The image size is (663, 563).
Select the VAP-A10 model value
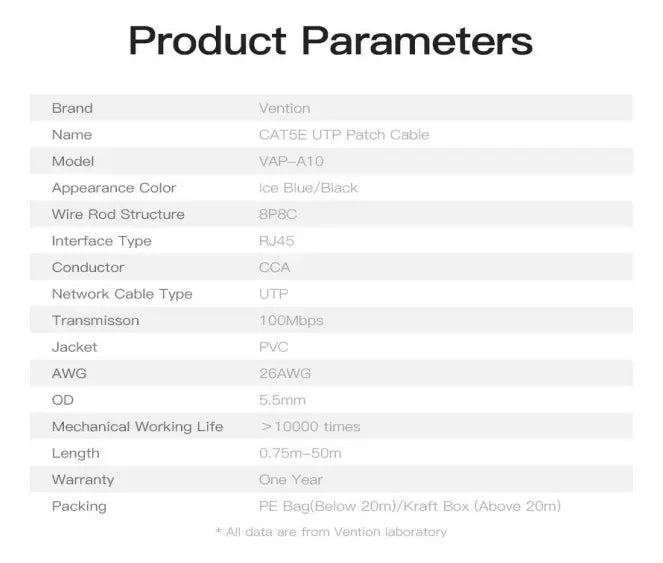tap(291, 161)
